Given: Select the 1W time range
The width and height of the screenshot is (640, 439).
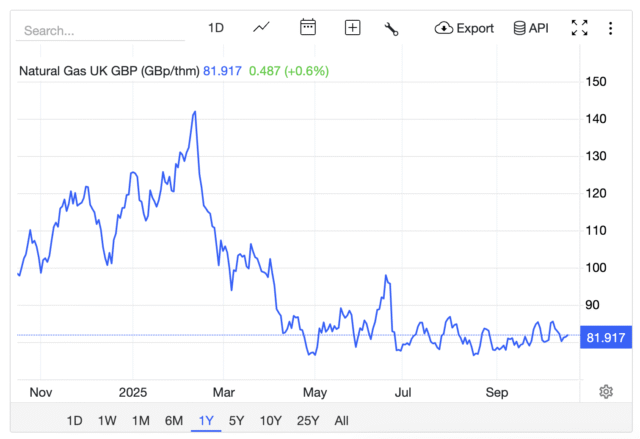Looking at the screenshot, I should pyautogui.click(x=107, y=420).
